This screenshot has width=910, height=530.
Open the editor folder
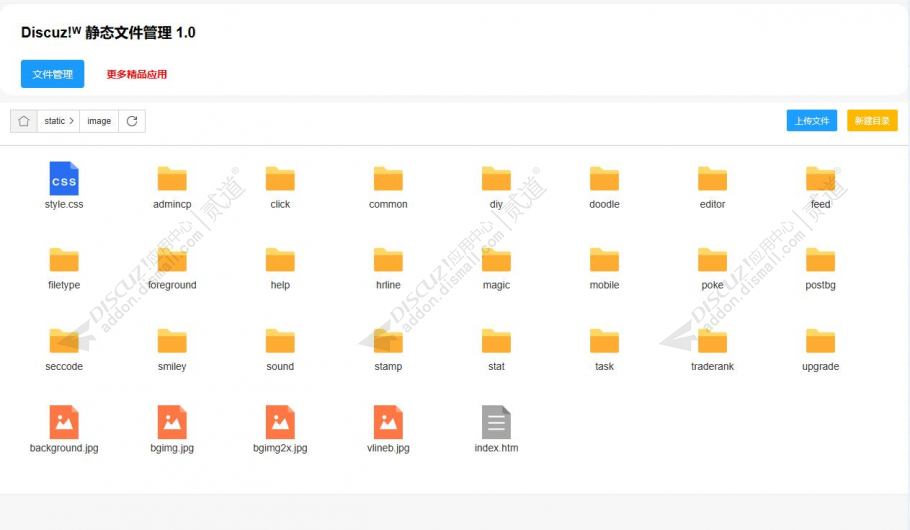tap(712, 179)
